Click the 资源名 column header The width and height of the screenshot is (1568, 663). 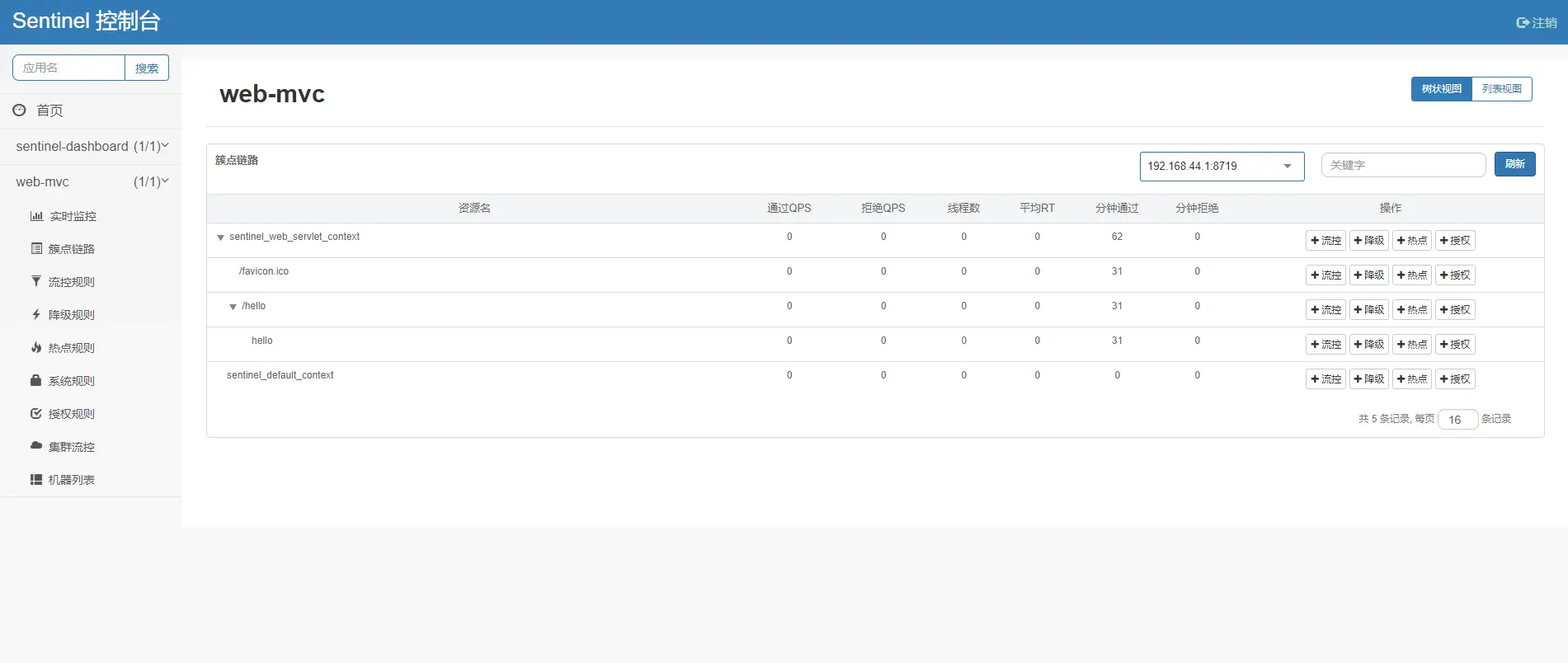click(474, 208)
